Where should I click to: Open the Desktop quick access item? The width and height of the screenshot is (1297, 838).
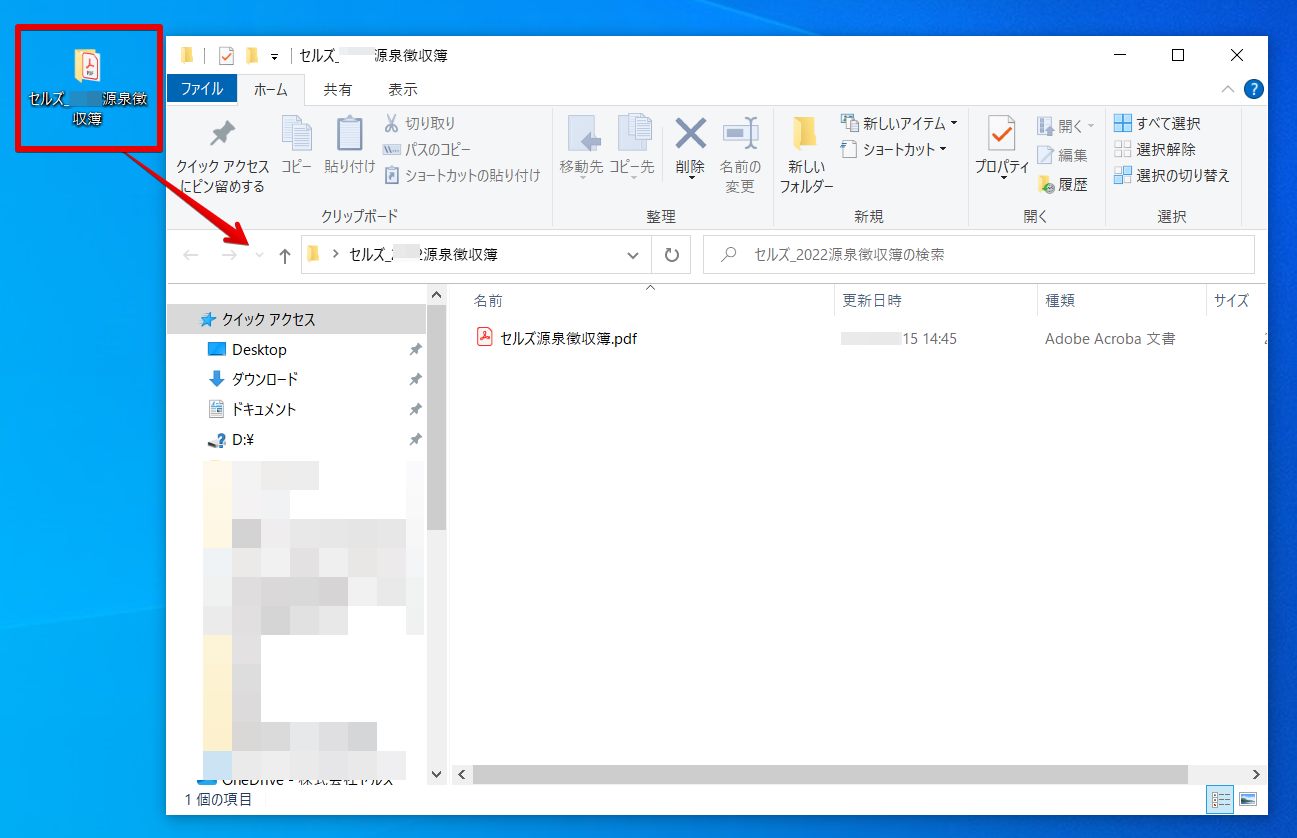click(x=259, y=350)
